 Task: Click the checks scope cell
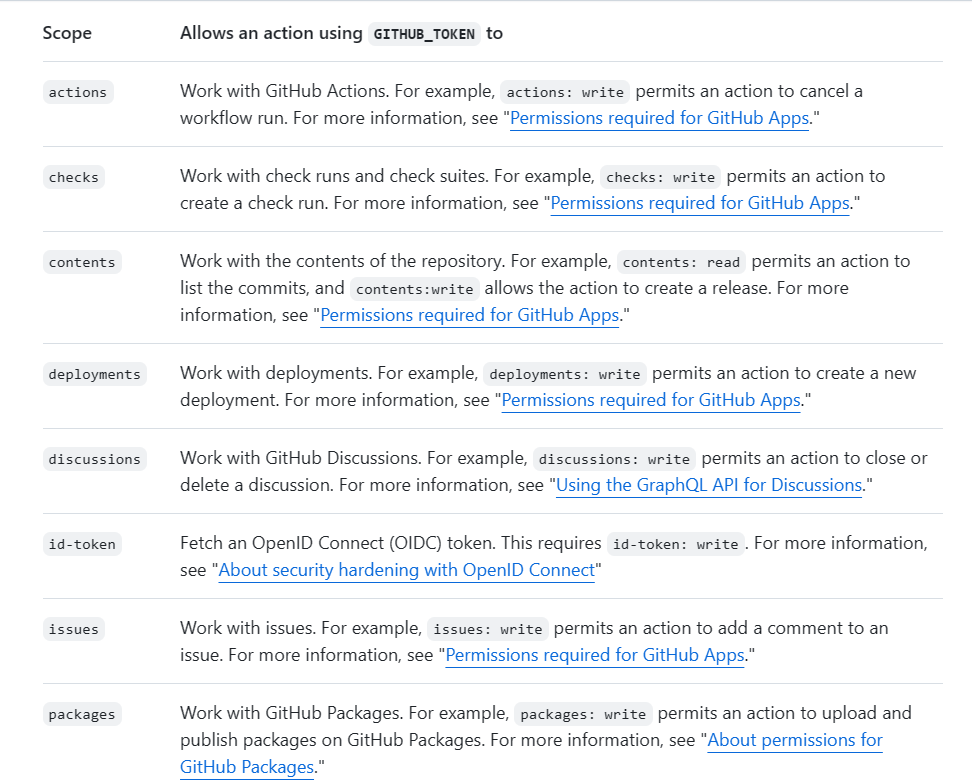pyautogui.click(x=74, y=177)
